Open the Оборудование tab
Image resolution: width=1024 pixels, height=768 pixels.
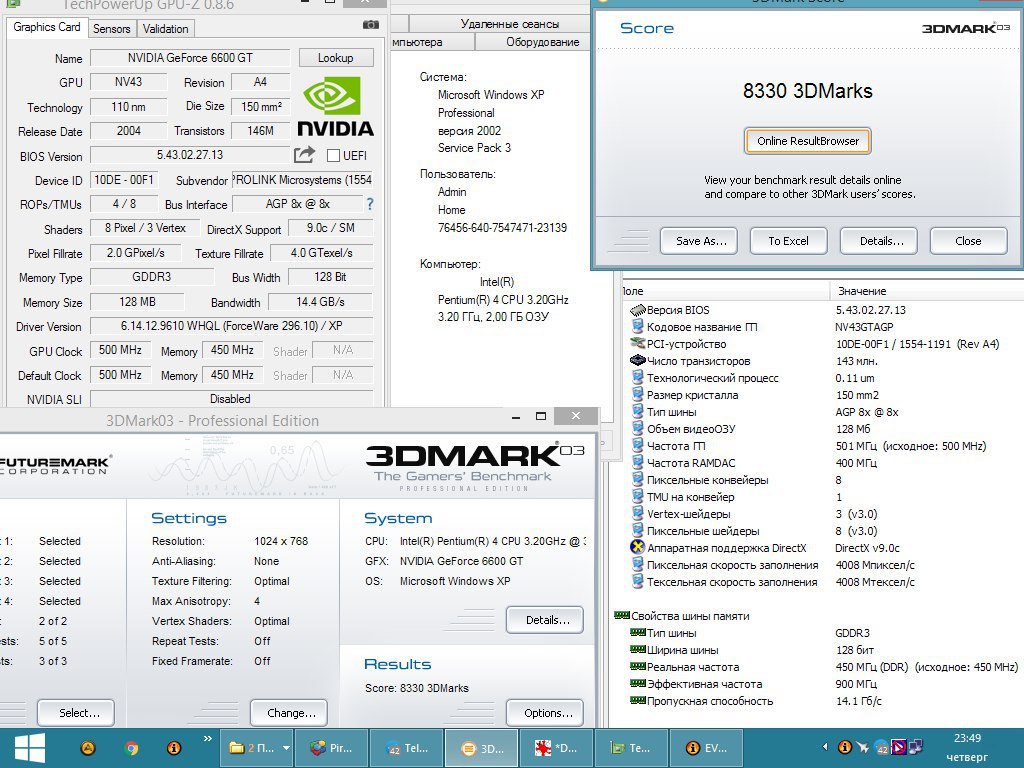(x=542, y=42)
